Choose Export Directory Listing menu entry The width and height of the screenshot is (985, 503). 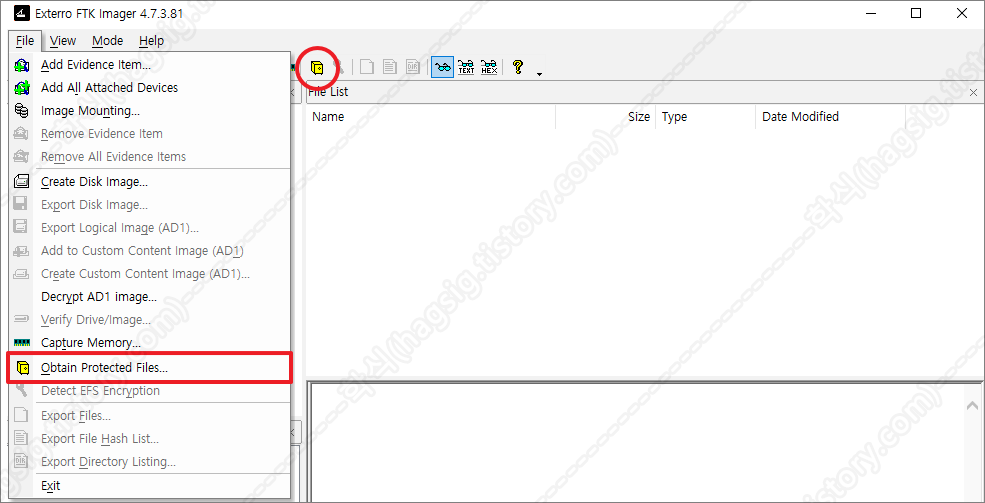click(x=150, y=462)
